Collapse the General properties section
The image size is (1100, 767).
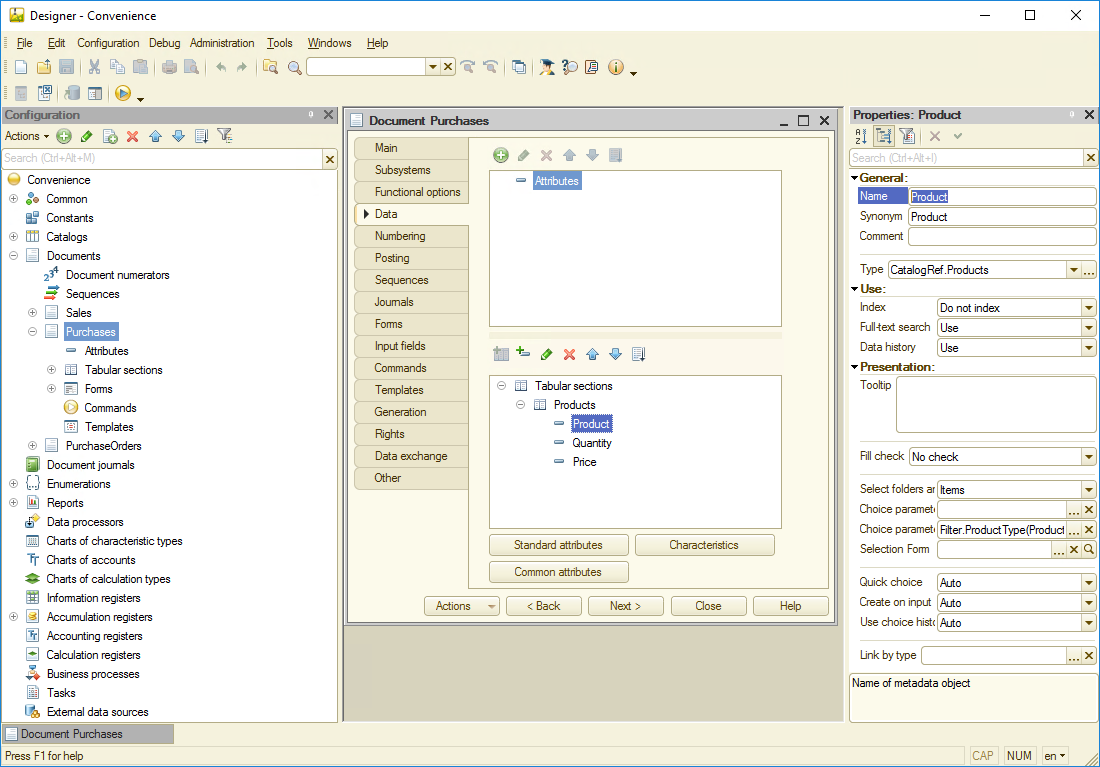pyautogui.click(x=855, y=178)
